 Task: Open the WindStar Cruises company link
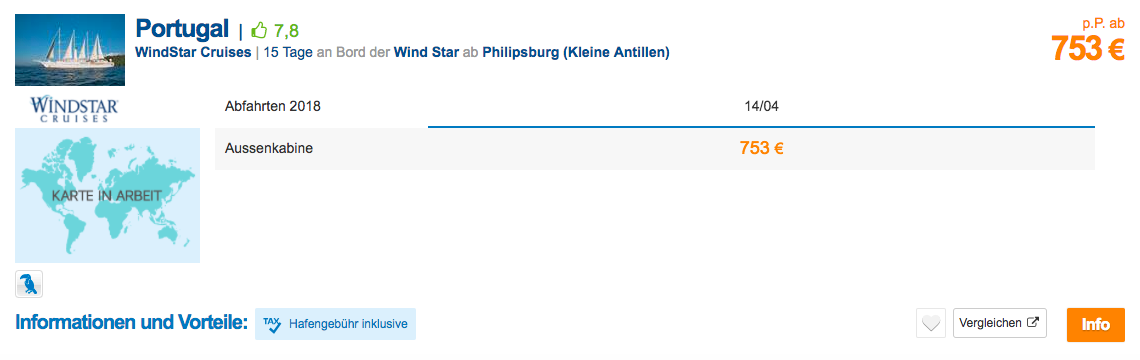point(193,52)
